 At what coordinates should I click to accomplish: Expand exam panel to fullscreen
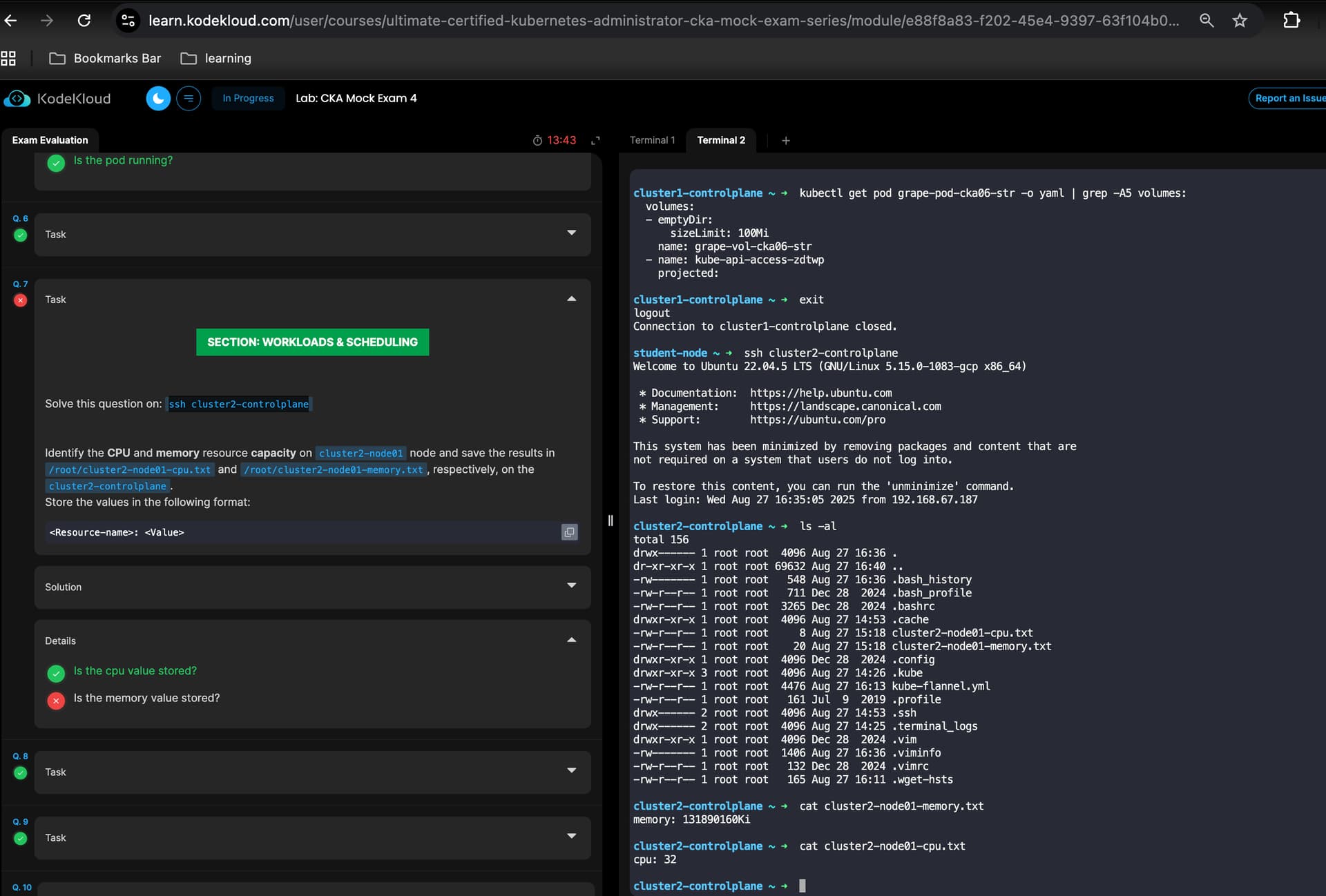595,141
